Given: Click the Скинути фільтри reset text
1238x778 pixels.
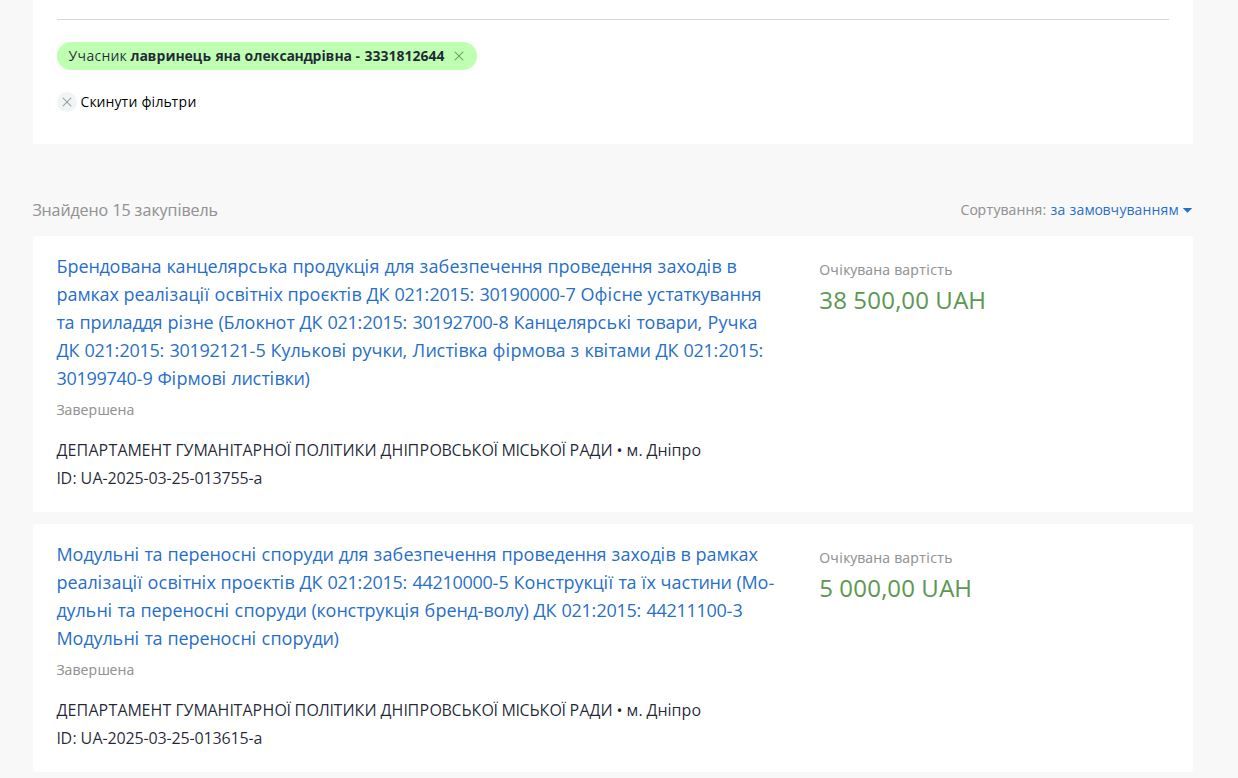Looking at the screenshot, I should point(138,102).
